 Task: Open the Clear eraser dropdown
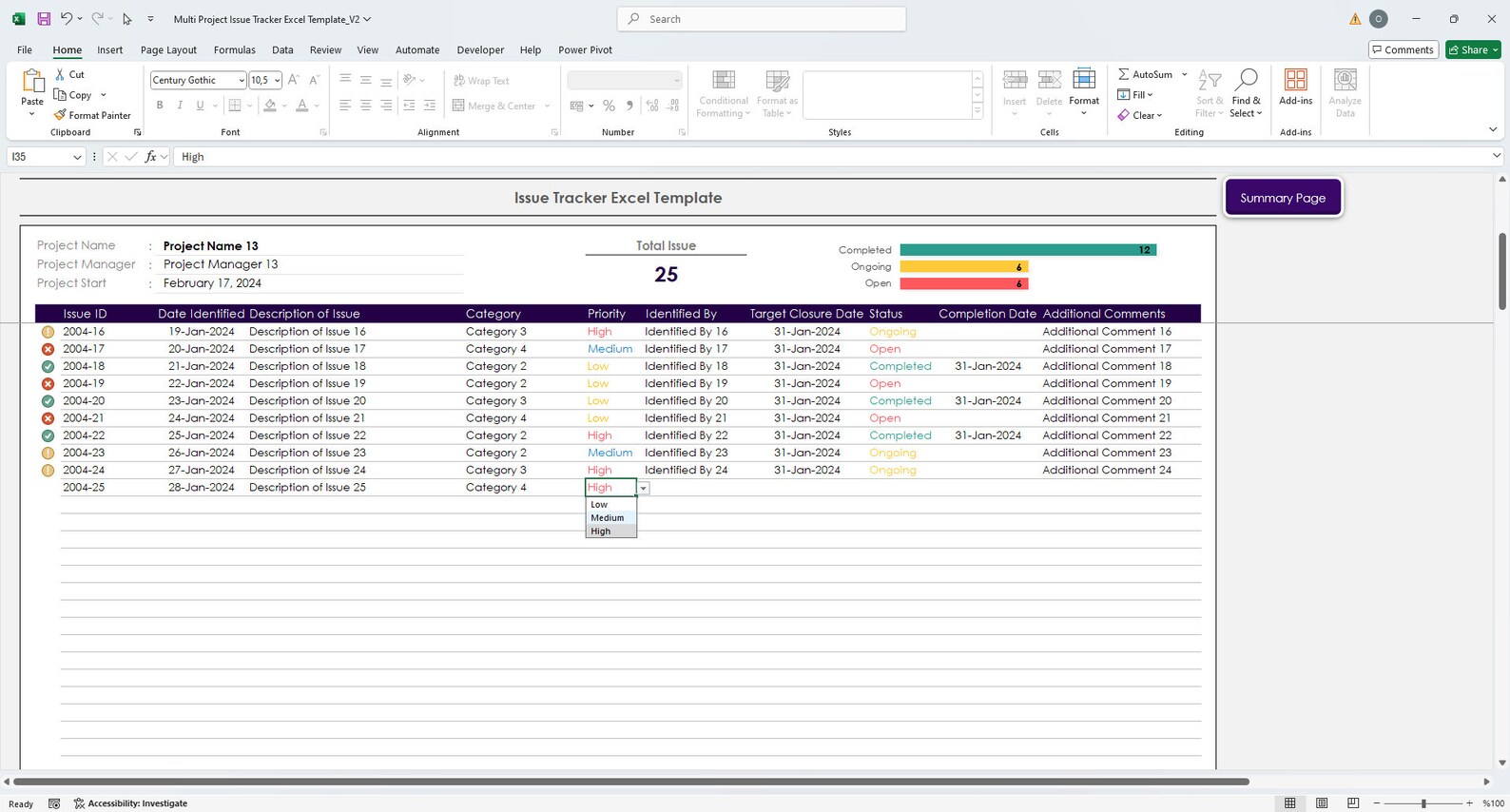click(1139, 115)
